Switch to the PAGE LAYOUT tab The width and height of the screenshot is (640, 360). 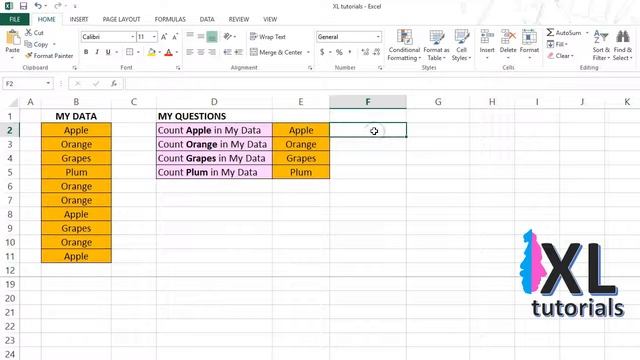tap(121, 19)
